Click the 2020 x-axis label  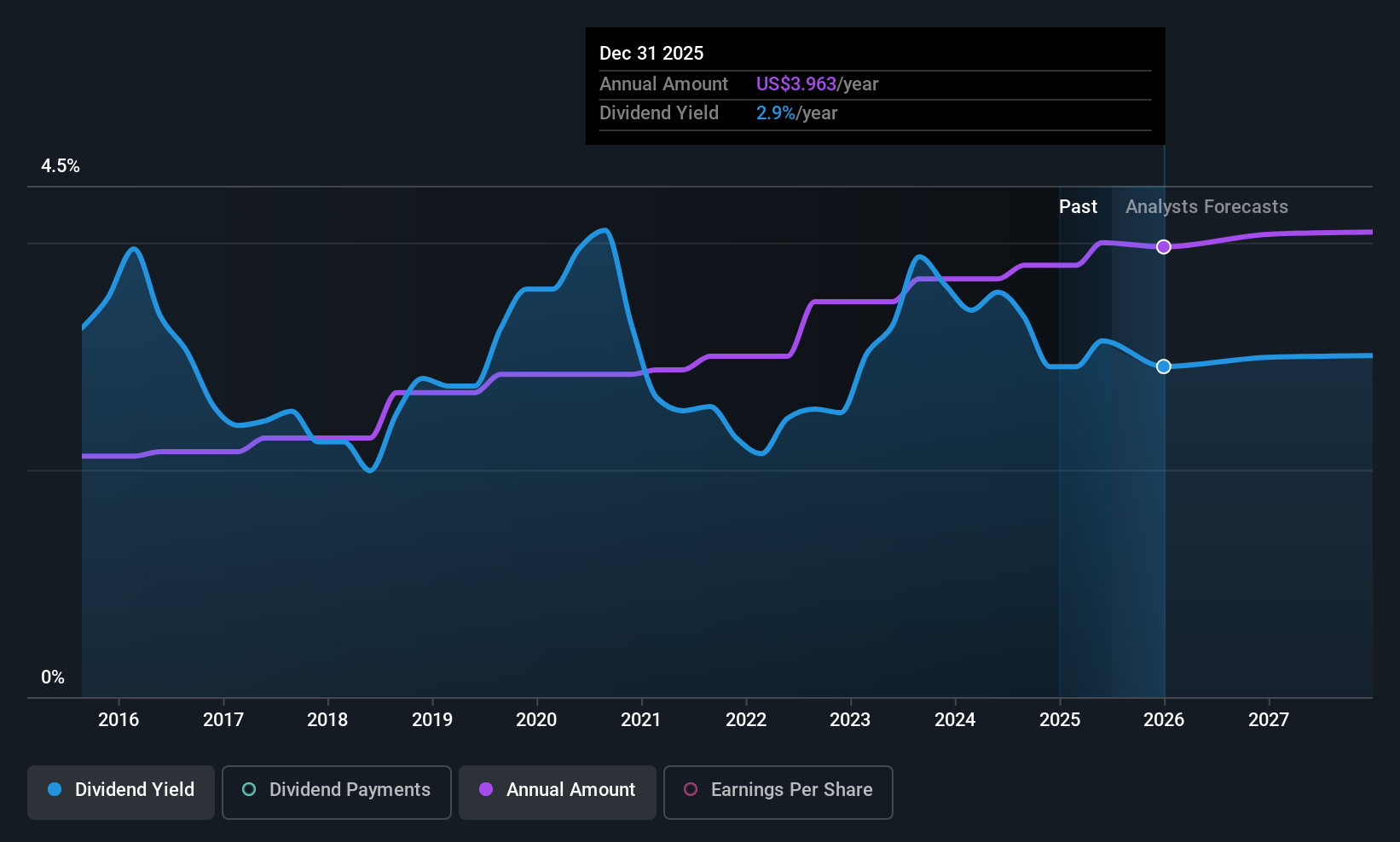(x=536, y=720)
